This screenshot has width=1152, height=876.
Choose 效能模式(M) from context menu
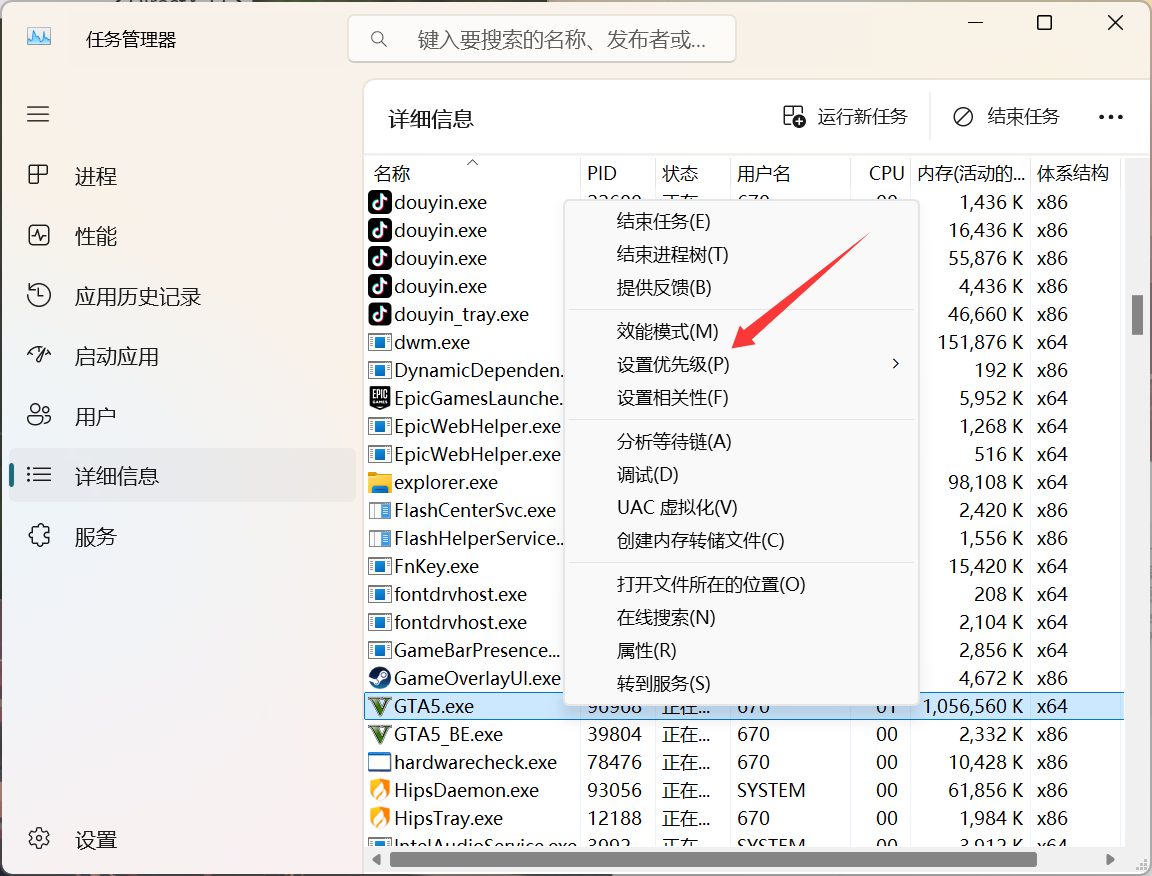(667, 331)
